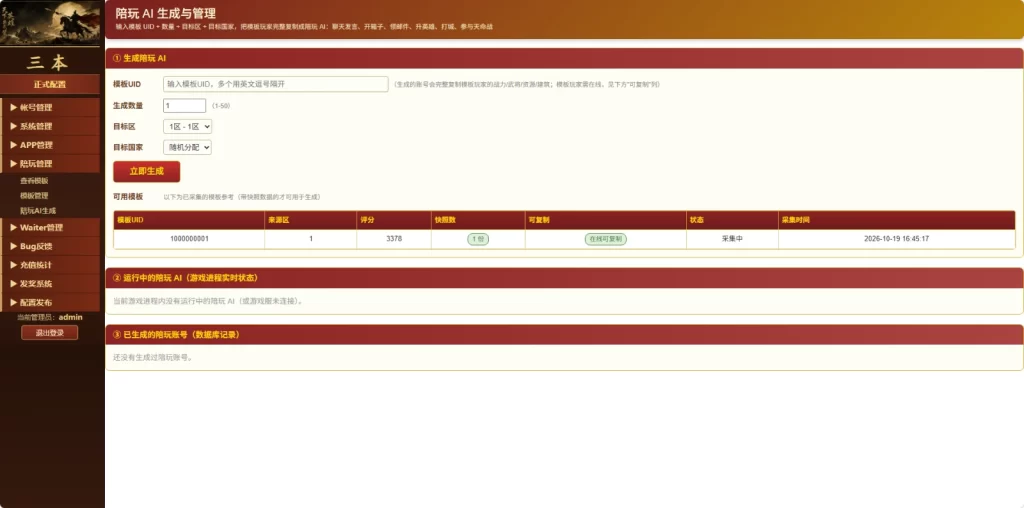Click the 采集时间 column header
The width and height of the screenshot is (1024, 508).
(x=897, y=220)
